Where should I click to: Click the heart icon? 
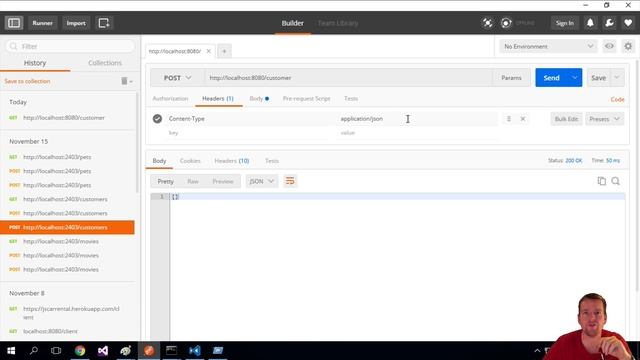(x=628, y=23)
